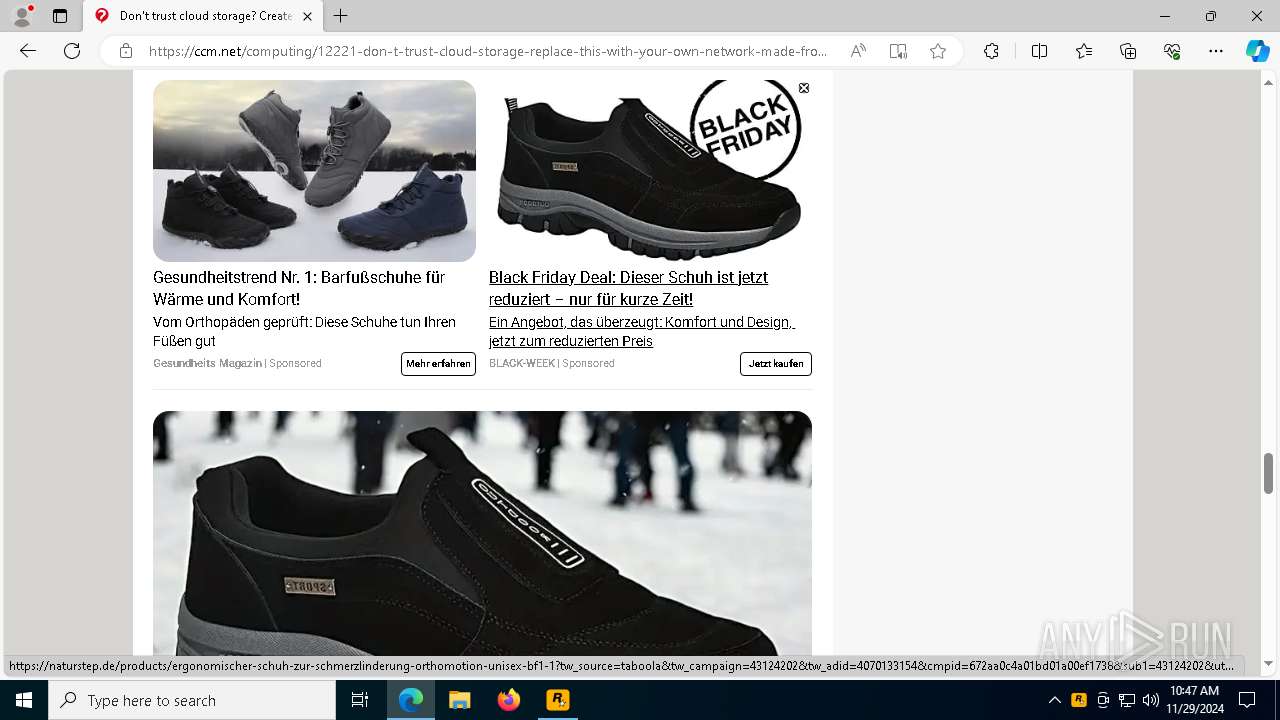Refresh the current page
Screen dimensions: 1280x720
coord(72,51)
